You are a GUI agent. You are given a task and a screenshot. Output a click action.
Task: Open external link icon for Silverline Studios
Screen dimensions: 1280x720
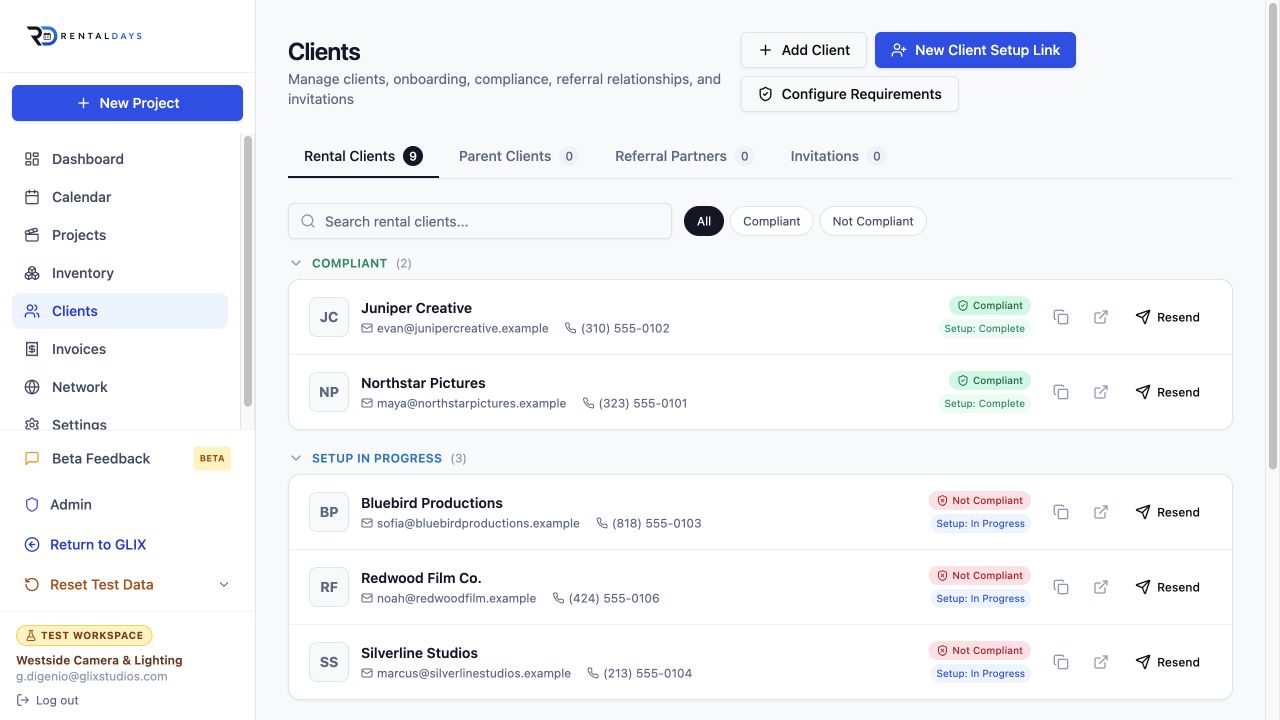(1101, 662)
